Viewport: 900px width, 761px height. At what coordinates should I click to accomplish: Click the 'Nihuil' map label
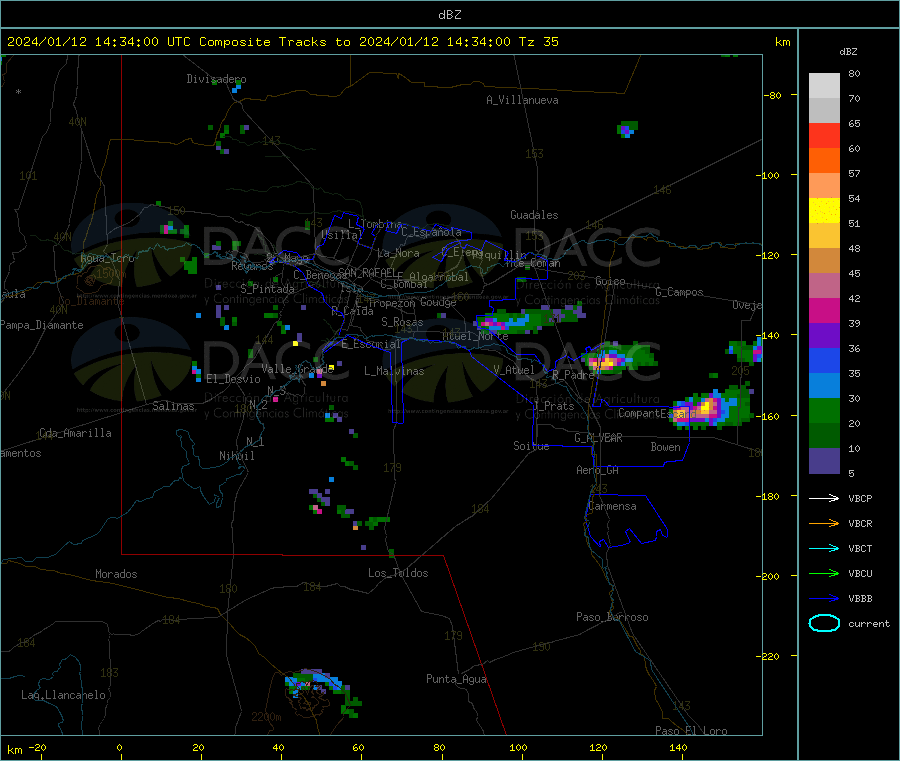coord(237,456)
